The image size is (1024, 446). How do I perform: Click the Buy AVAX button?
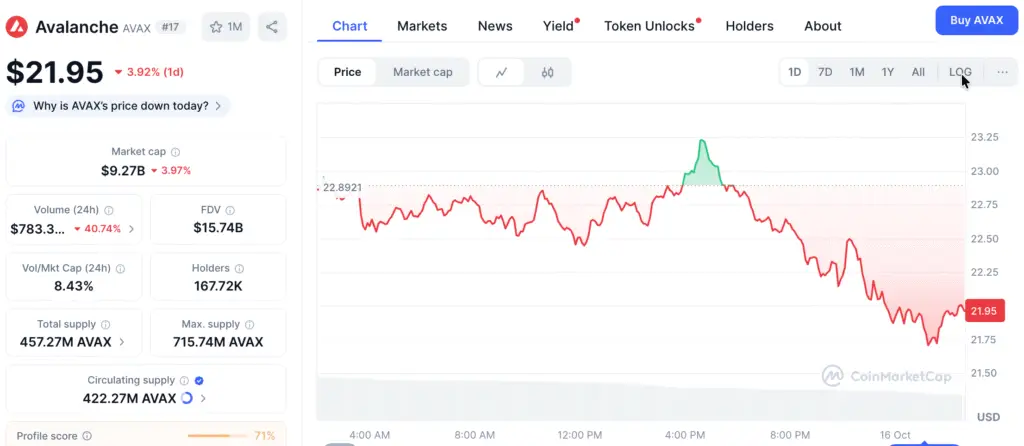point(976,20)
